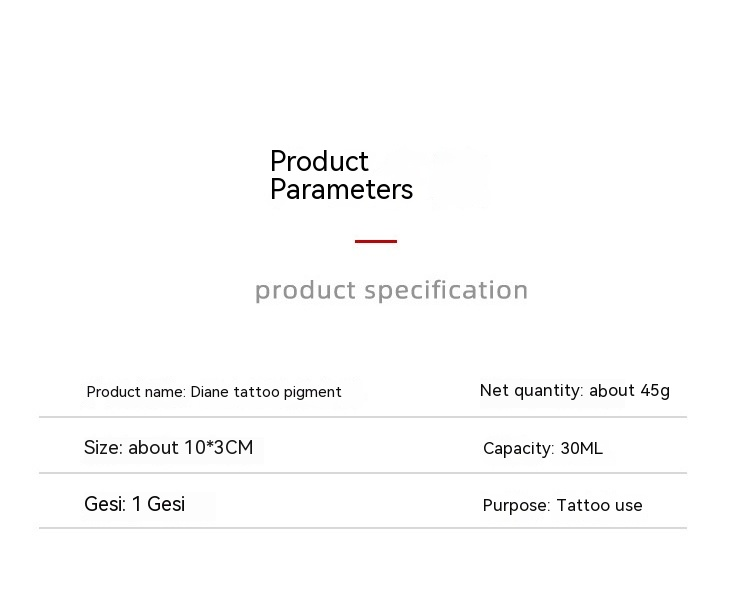The height and width of the screenshot is (589, 750).
Task: Click the "Size:" label
Action: [x=103, y=448]
